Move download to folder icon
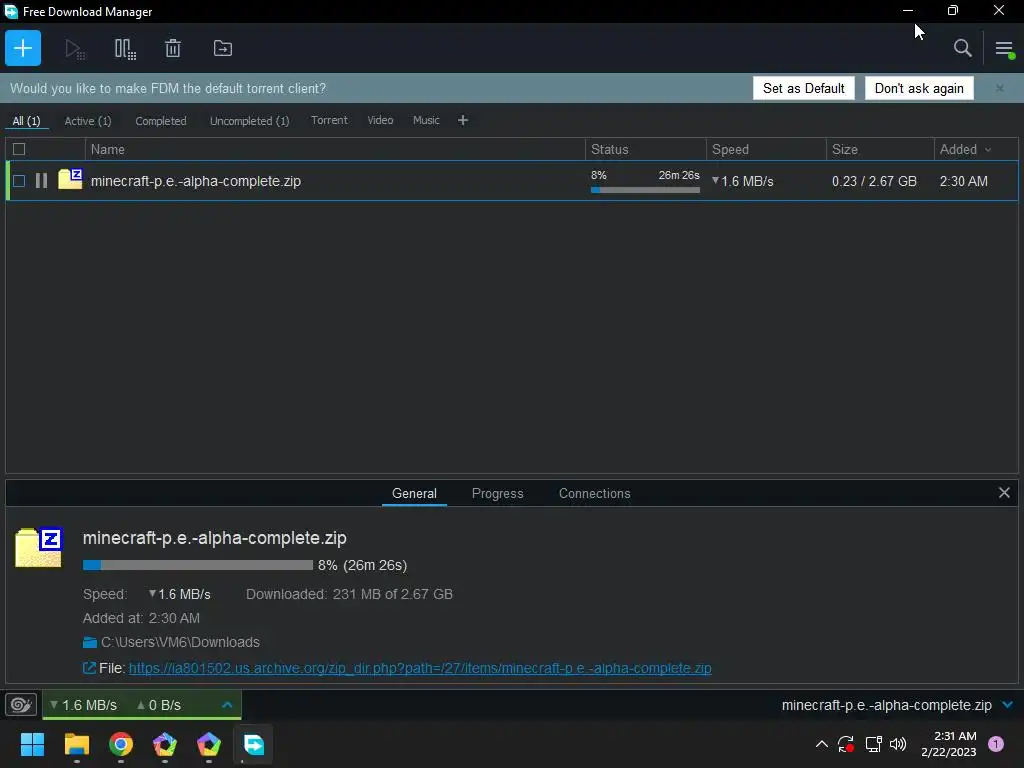 point(223,48)
